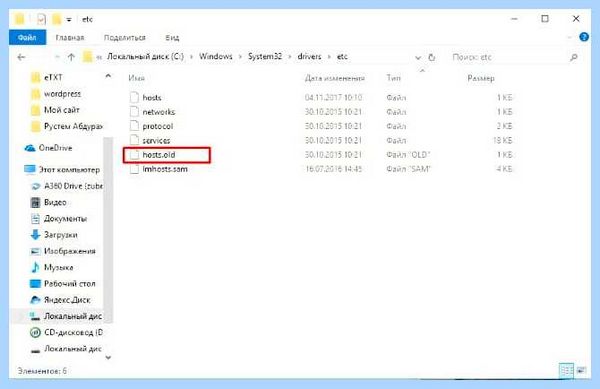
Task: Select type cell Файл "OLD"
Action: (408, 155)
